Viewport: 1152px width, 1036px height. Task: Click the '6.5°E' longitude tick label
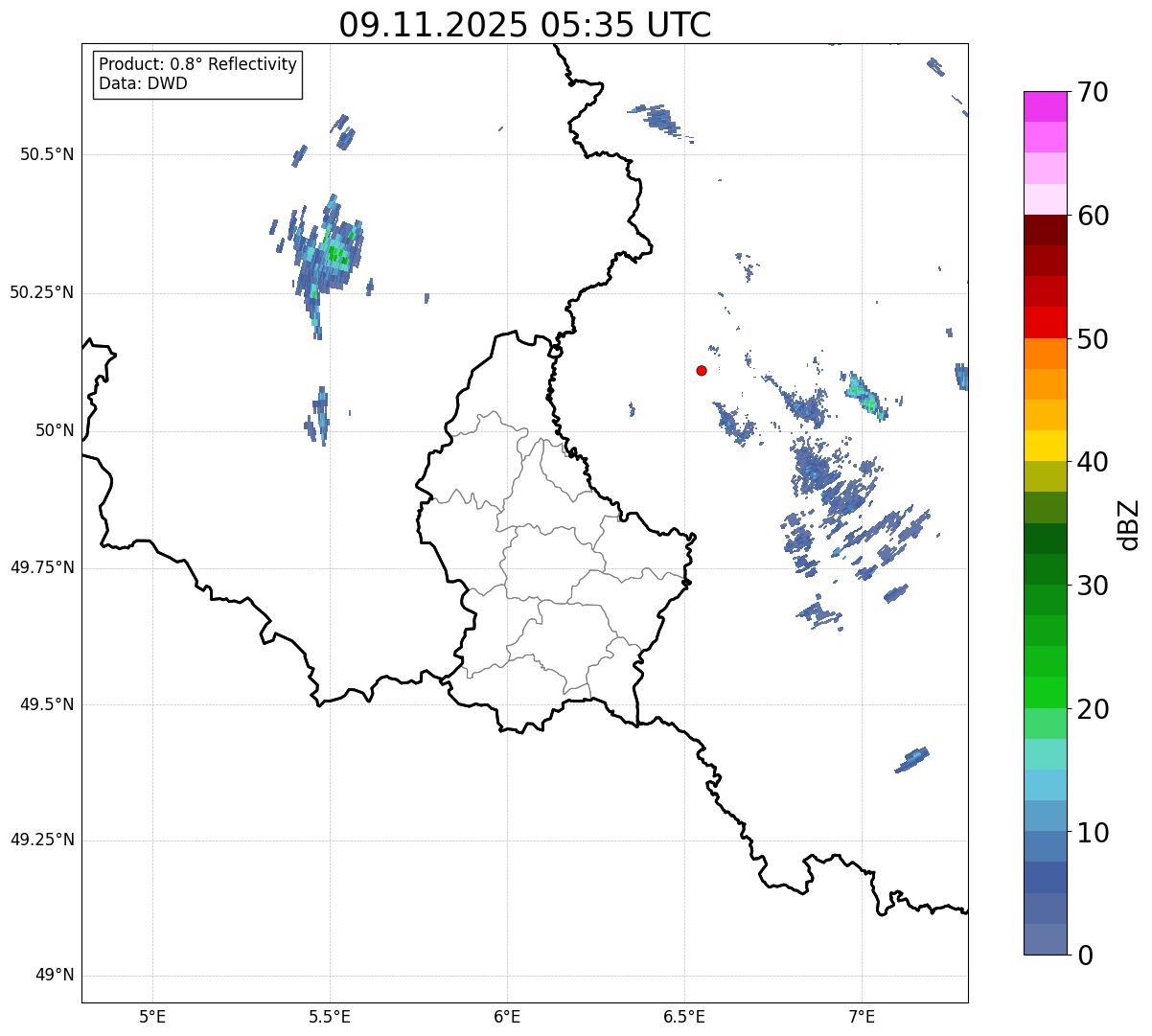click(x=684, y=1016)
